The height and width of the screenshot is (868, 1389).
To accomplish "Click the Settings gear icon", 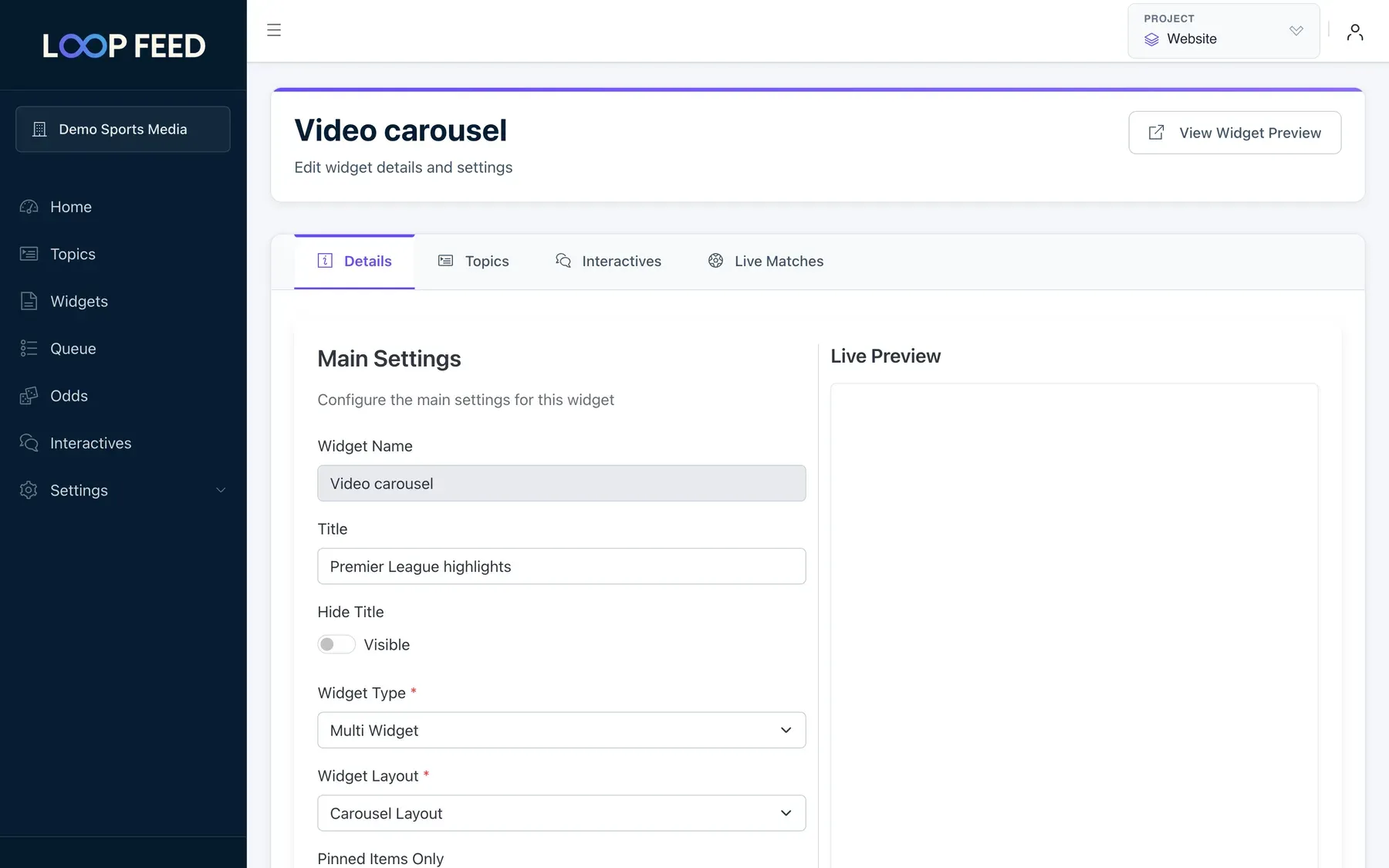I will point(29,490).
